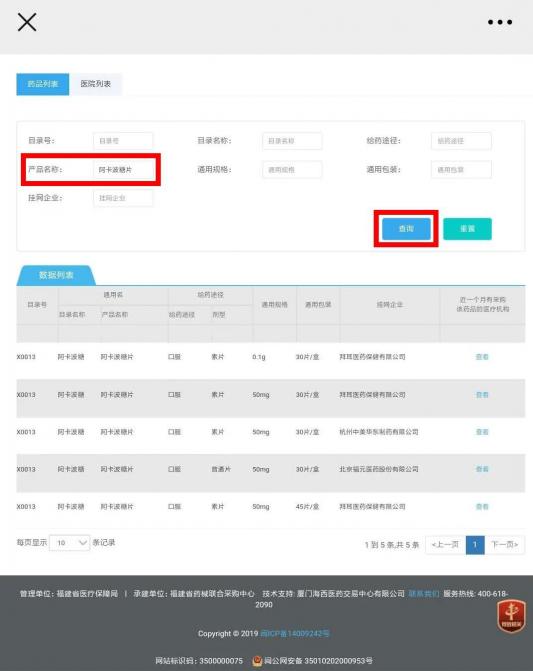Switch to the 药品列表 tab
This screenshot has height=671, width=533.
pyautogui.click(x=43, y=84)
